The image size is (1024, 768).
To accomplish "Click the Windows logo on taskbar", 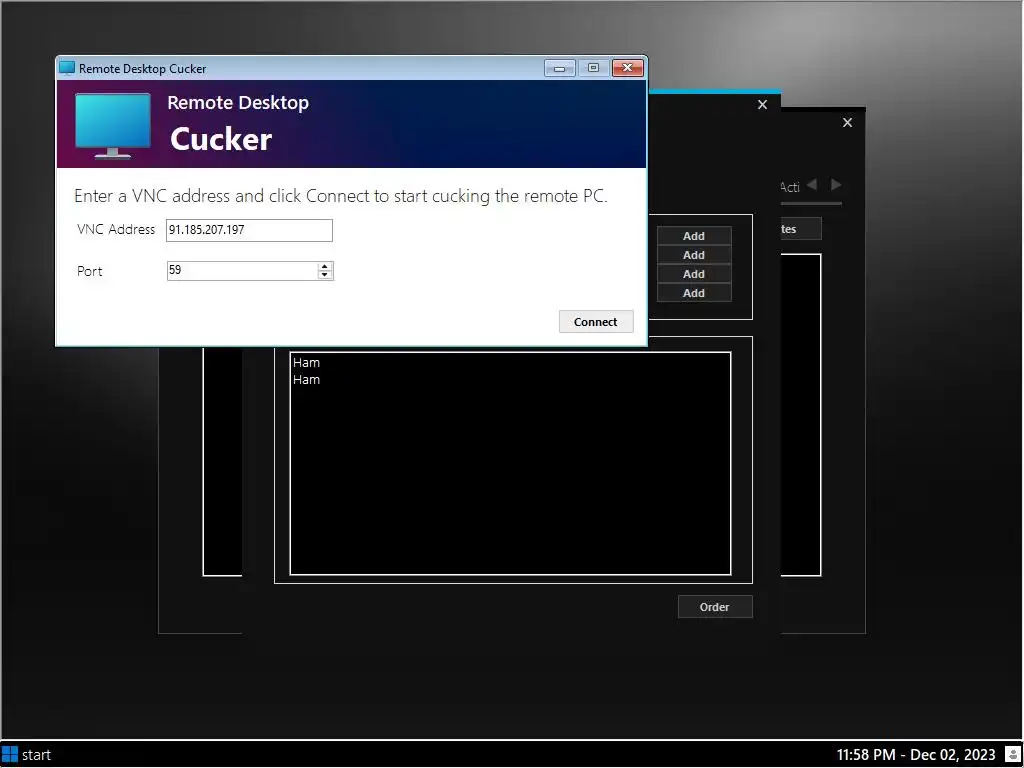I will (10, 755).
